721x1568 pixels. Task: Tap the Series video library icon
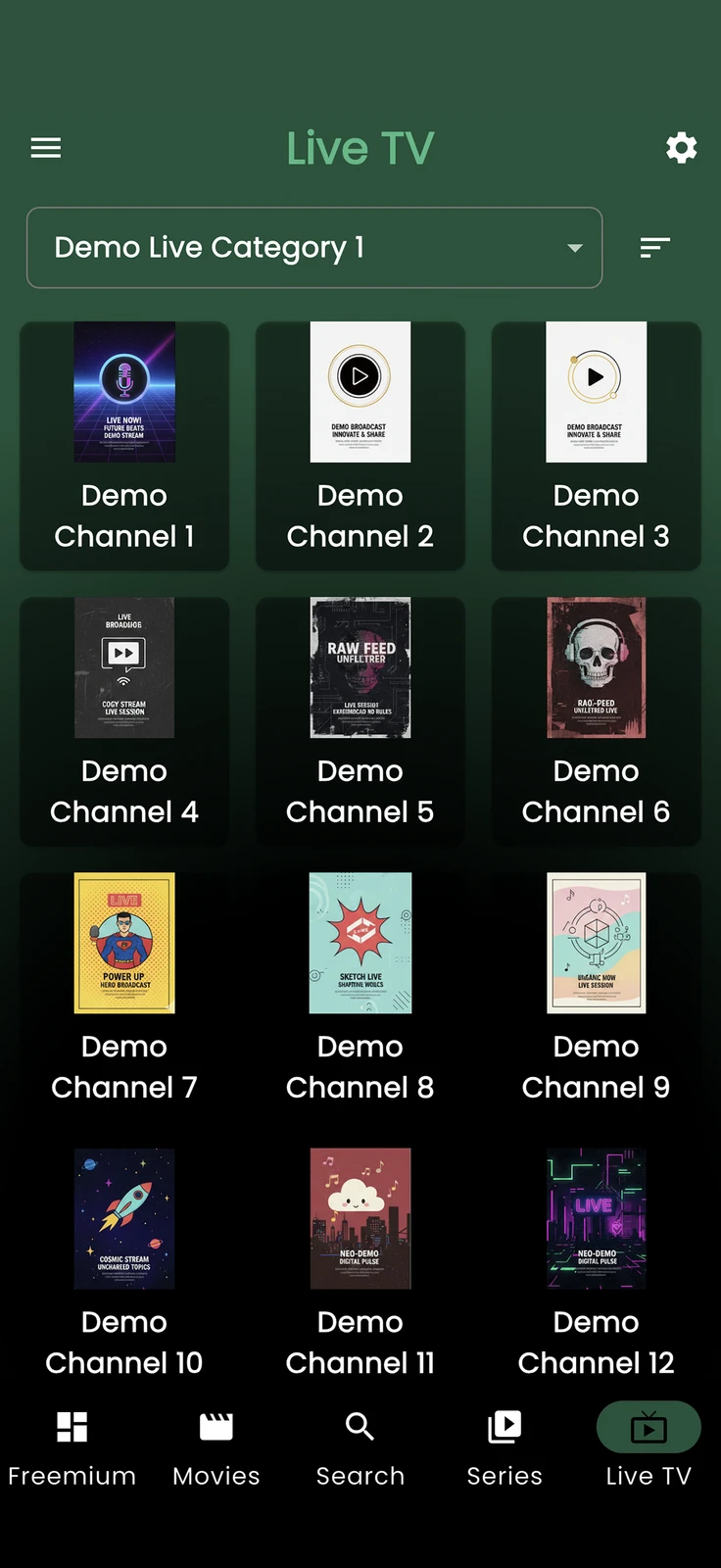[505, 1427]
